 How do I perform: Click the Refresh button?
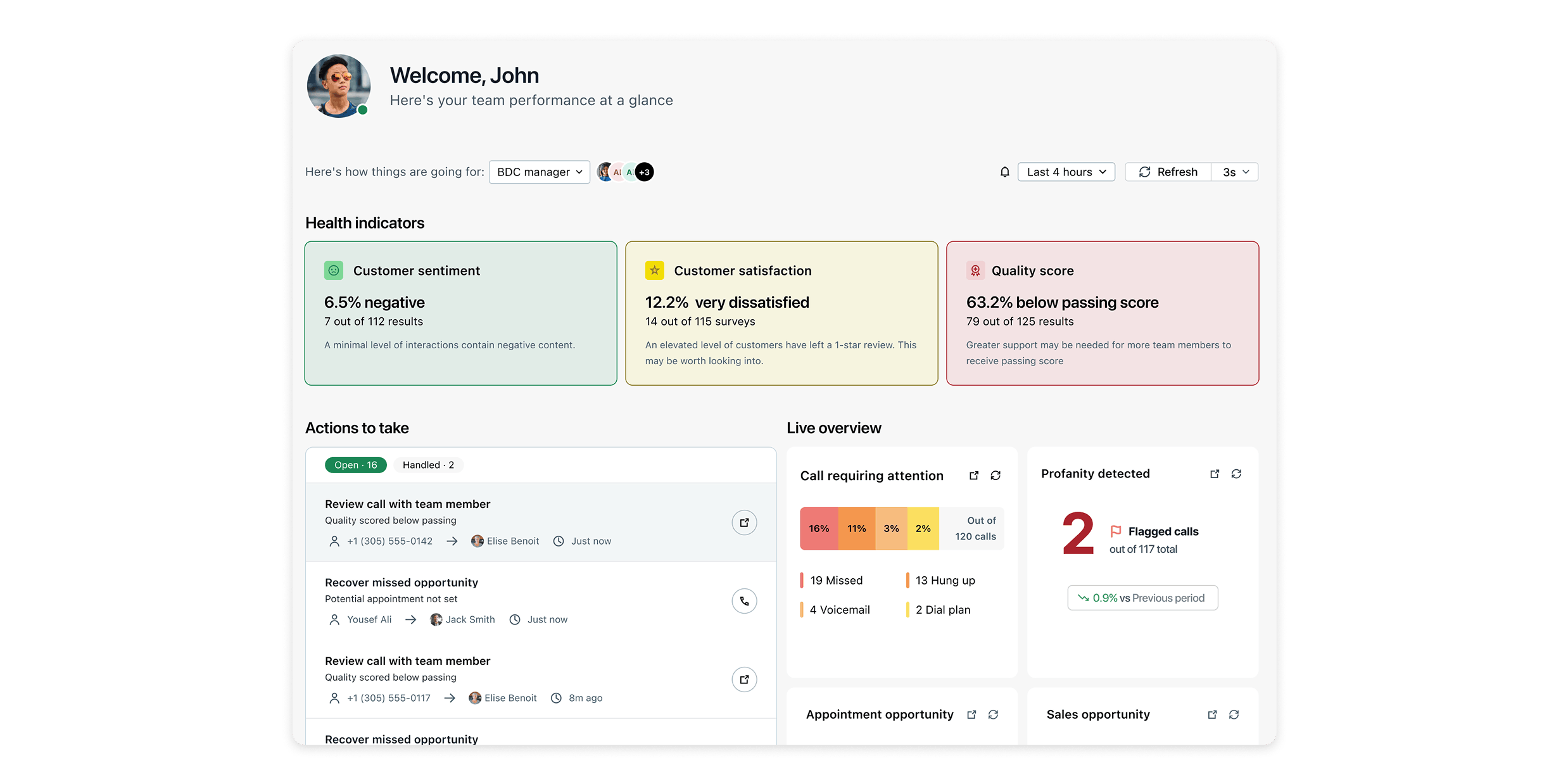coord(1168,172)
